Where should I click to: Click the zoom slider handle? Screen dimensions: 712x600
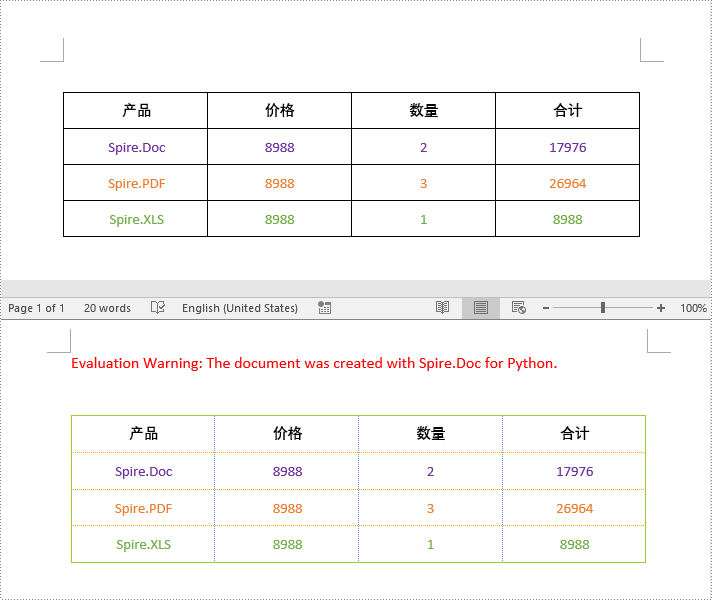pos(603,307)
